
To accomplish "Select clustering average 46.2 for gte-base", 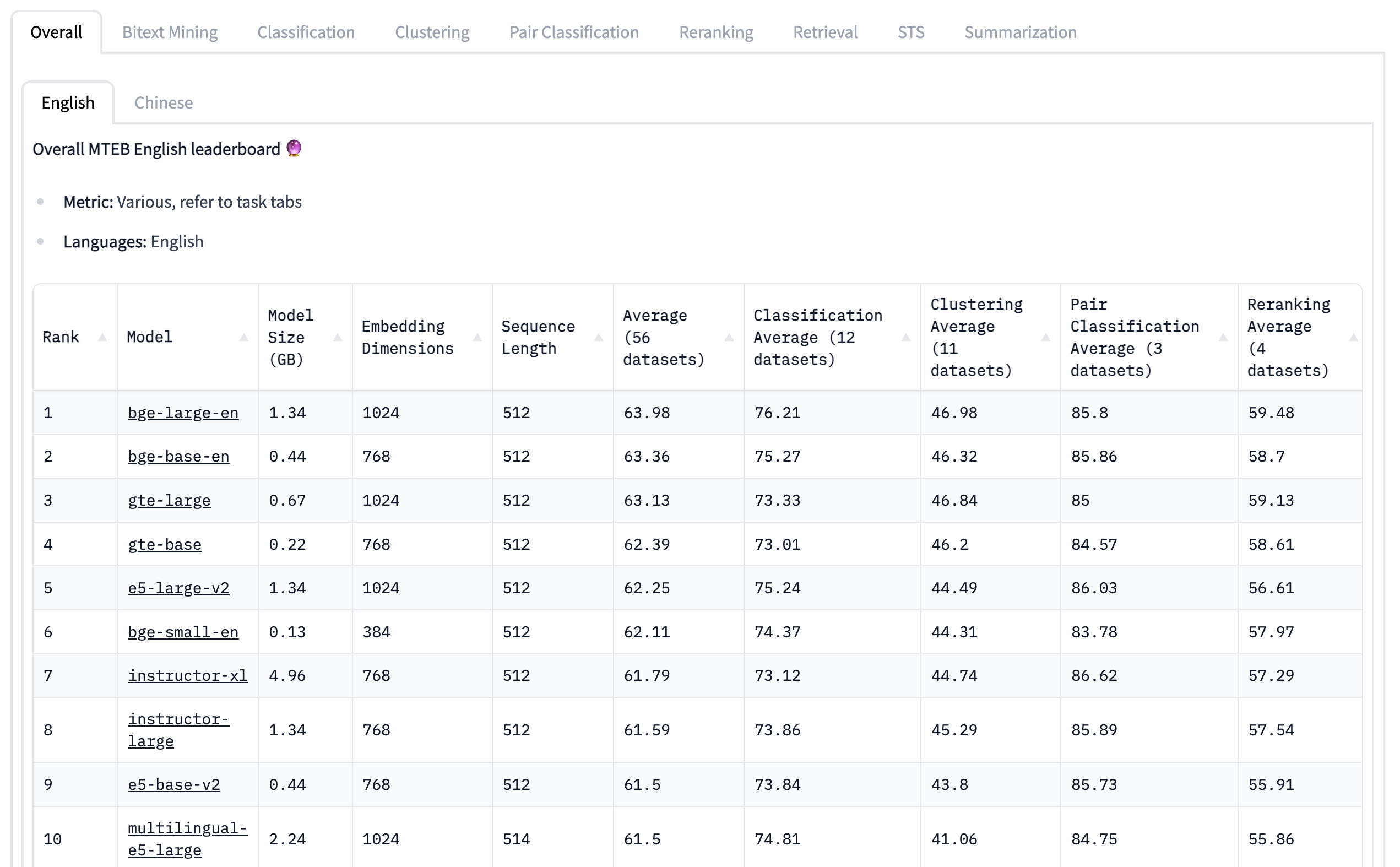I will coord(949,544).
